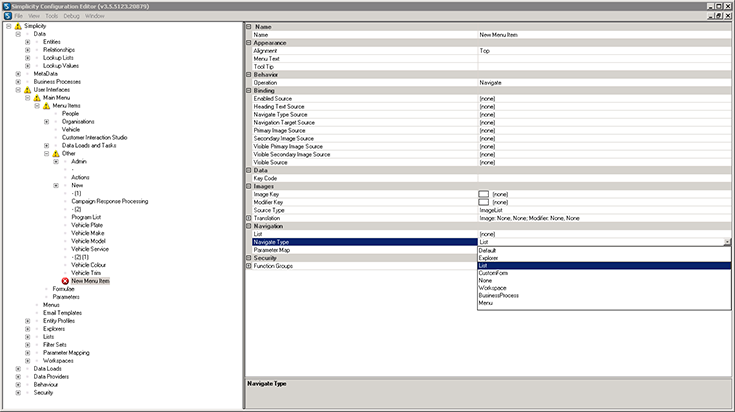The width and height of the screenshot is (735, 412).
Task: Pick the highlighted List option in the dropdown
Action: (604, 266)
